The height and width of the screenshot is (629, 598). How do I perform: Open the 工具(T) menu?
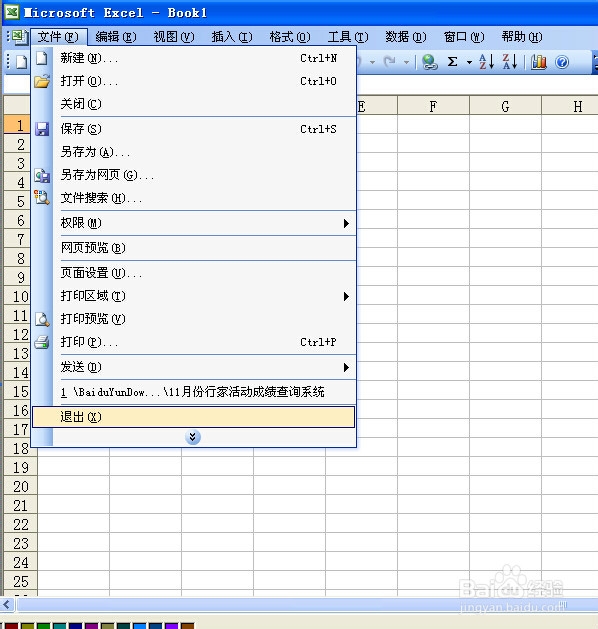[348, 37]
